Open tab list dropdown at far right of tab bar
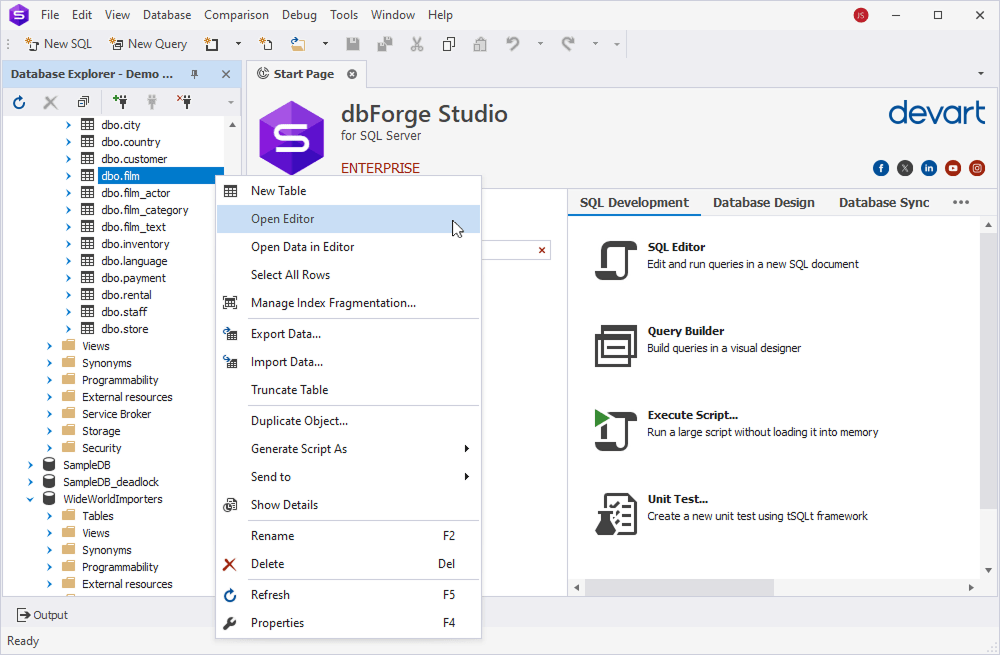1000x655 pixels. [981, 74]
